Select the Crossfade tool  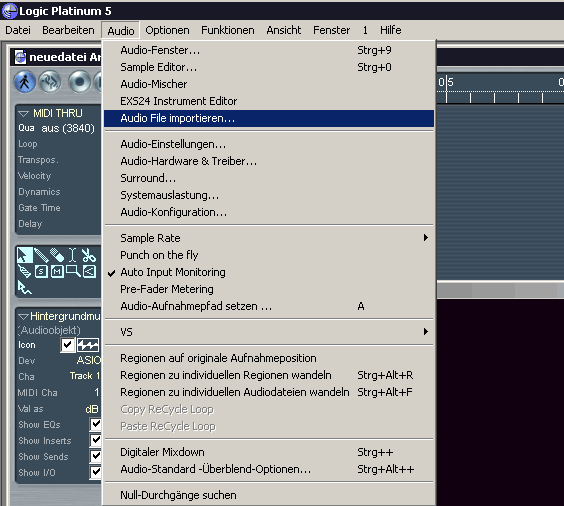coord(89,272)
